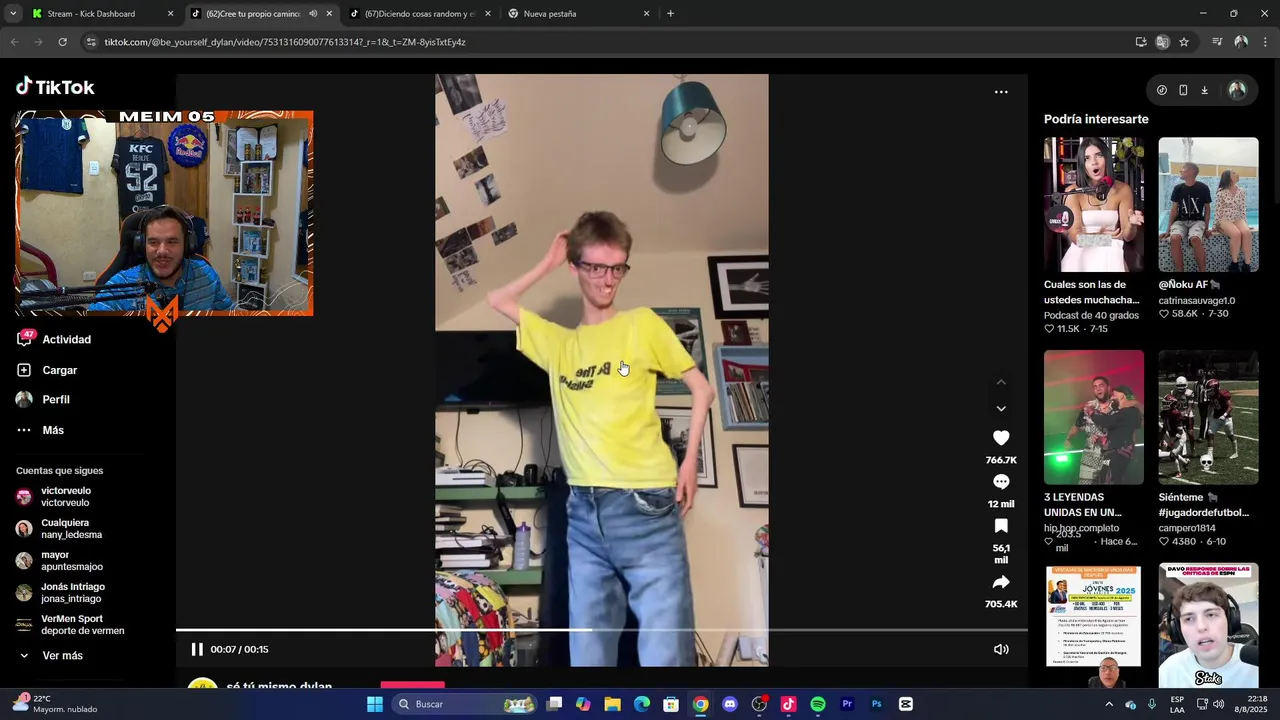This screenshot has height=720, width=1280.
Task: Close the Kick Dashboard tab
Action: tap(170, 14)
